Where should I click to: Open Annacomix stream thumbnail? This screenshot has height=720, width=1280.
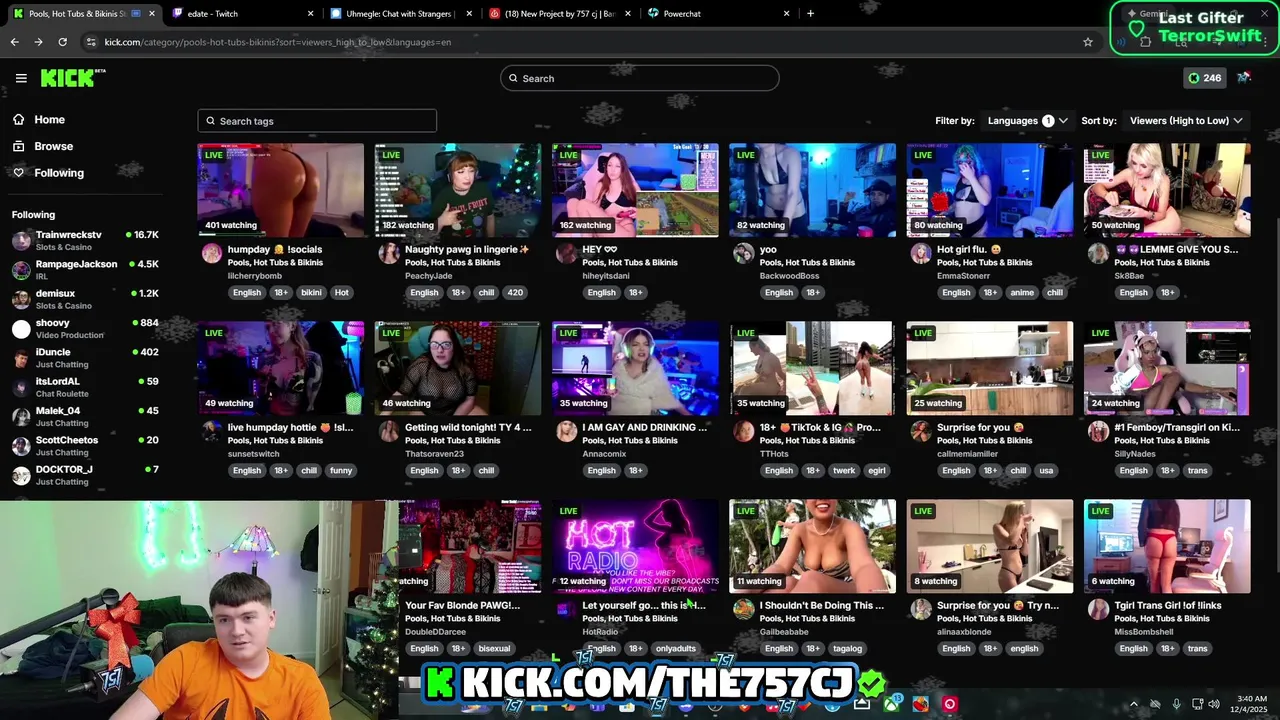coord(635,368)
